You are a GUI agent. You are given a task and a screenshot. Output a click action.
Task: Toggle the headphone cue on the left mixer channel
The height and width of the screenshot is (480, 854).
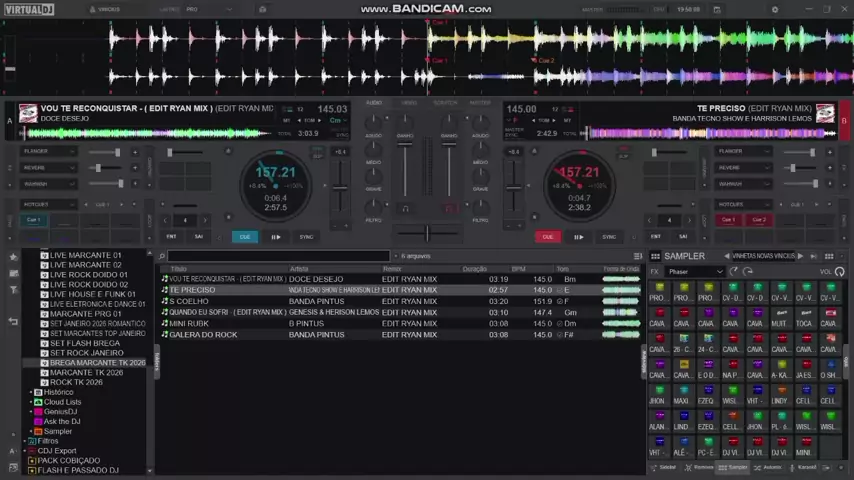coord(405,208)
